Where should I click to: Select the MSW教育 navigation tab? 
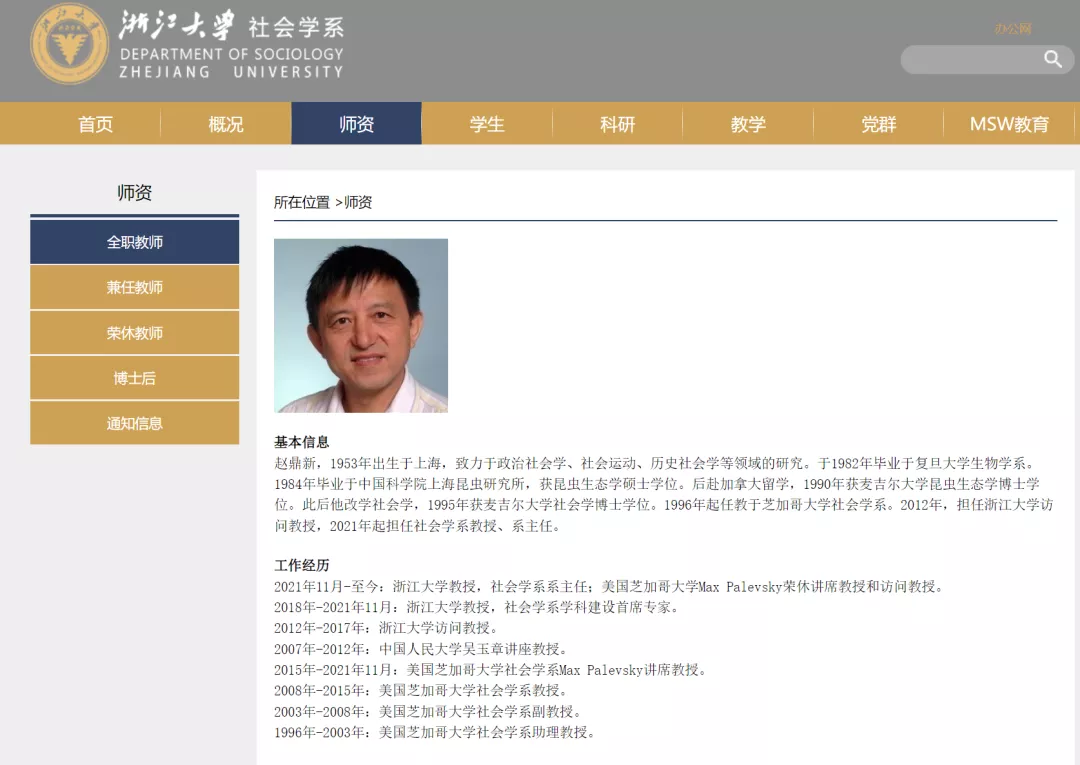pyautogui.click(x=1009, y=124)
